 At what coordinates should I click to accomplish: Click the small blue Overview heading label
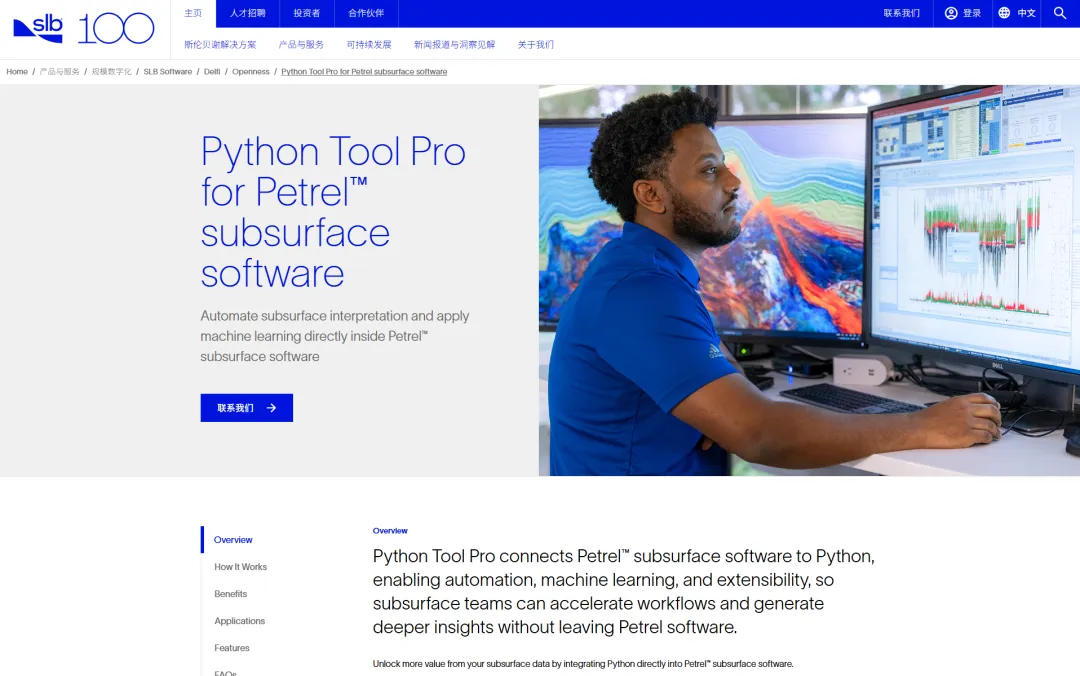pyautogui.click(x=390, y=531)
